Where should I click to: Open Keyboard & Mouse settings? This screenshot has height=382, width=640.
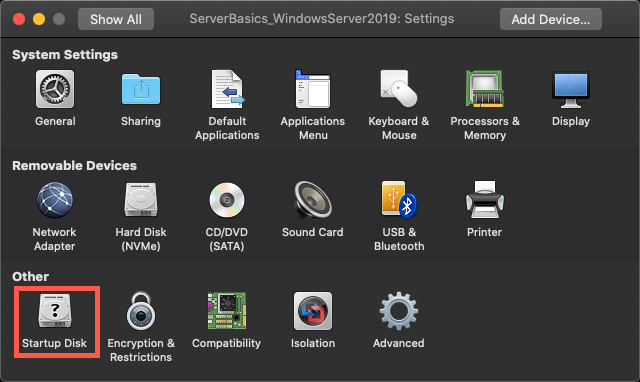pyautogui.click(x=399, y=89)
